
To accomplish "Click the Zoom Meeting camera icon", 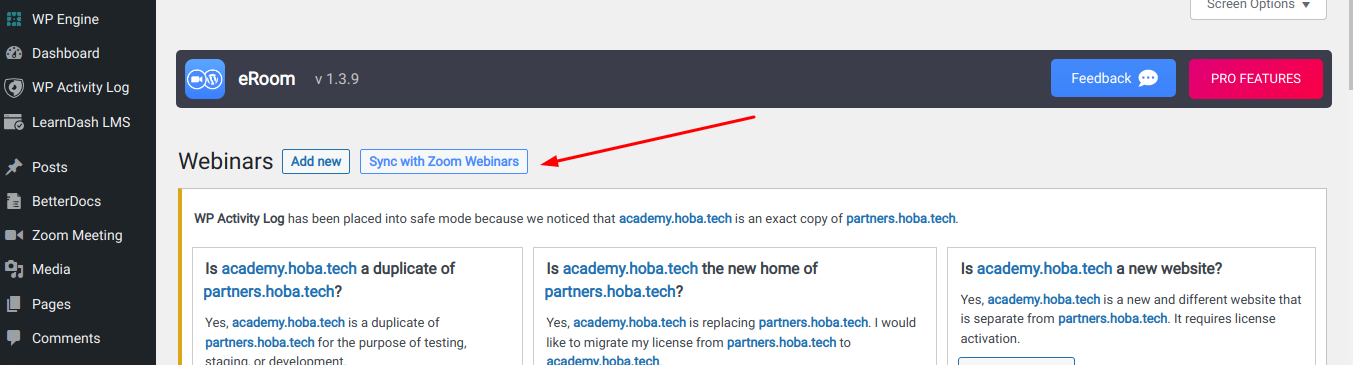I will tap(14, 235).
